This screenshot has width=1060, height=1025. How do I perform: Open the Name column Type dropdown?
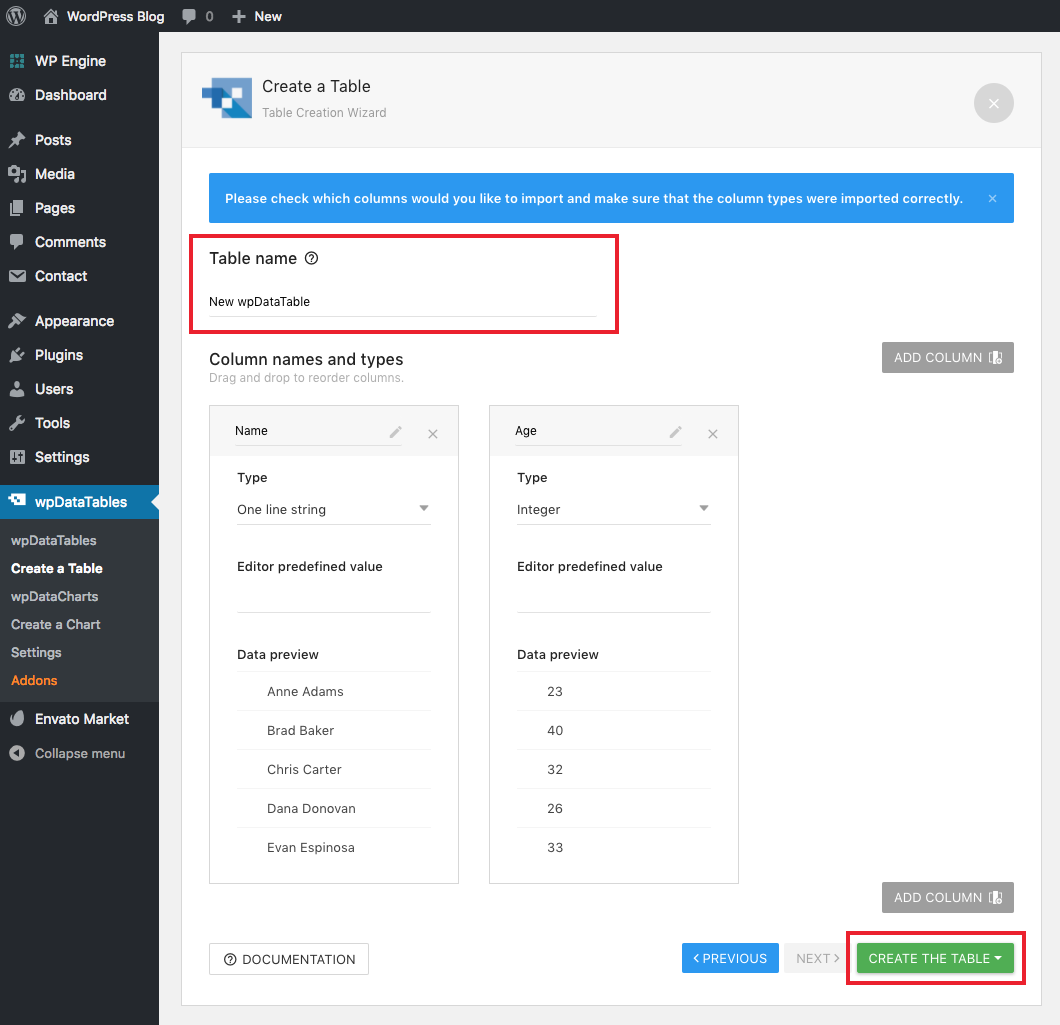pos(333,510)
